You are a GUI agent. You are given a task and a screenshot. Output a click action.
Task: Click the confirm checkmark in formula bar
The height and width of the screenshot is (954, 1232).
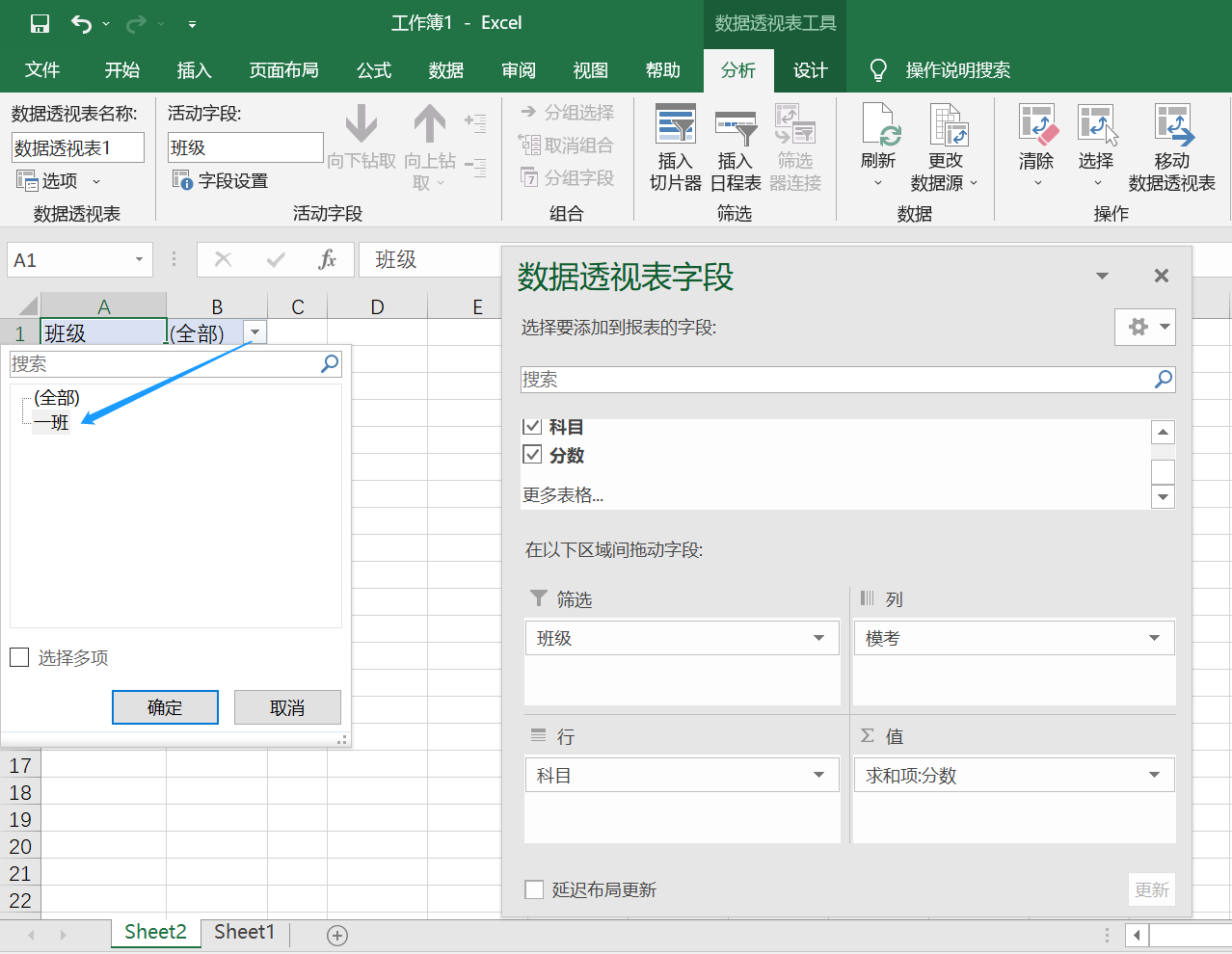click(x=276, y=259)
